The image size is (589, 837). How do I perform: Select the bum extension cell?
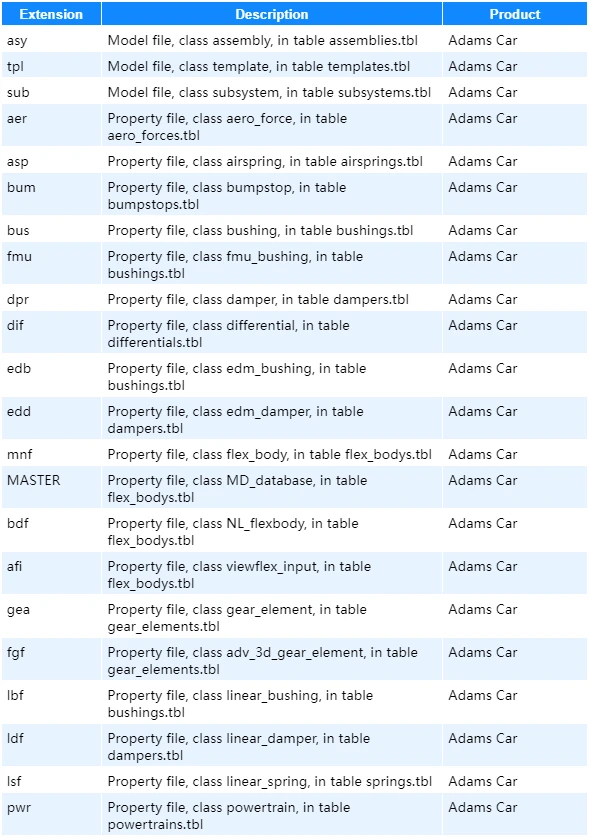coord(51,195)
